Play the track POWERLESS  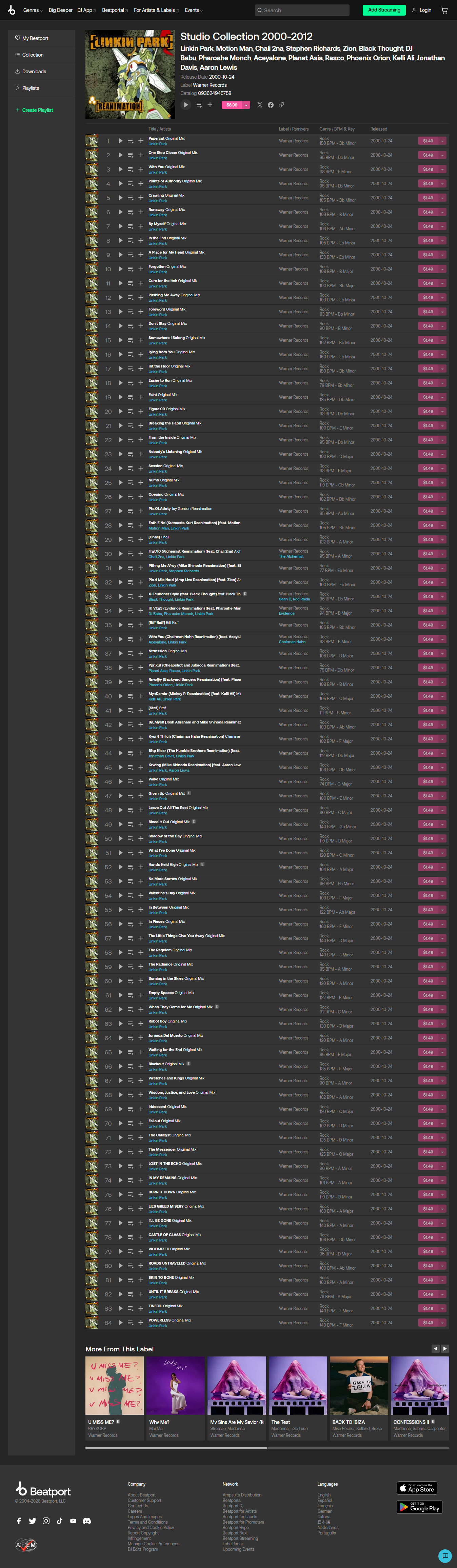point(120,1323)
